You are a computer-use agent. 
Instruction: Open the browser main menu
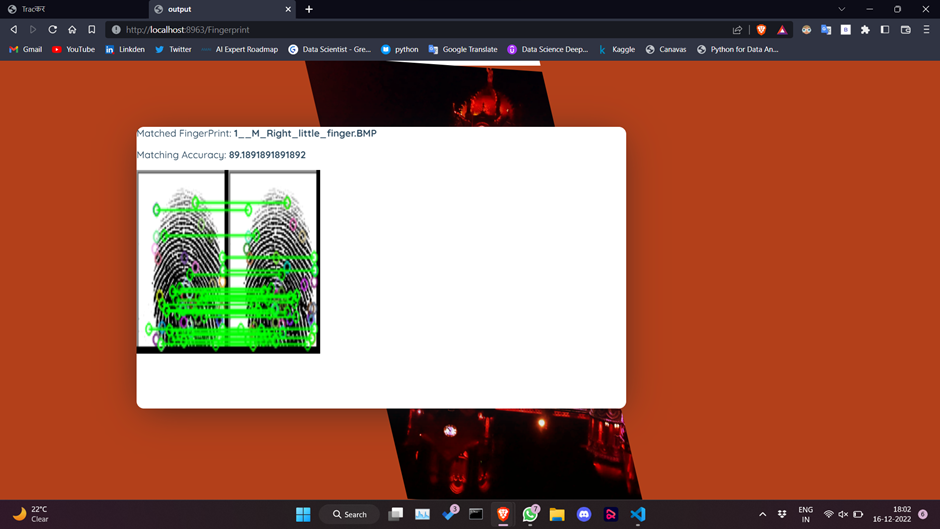(x=926, y=29)
